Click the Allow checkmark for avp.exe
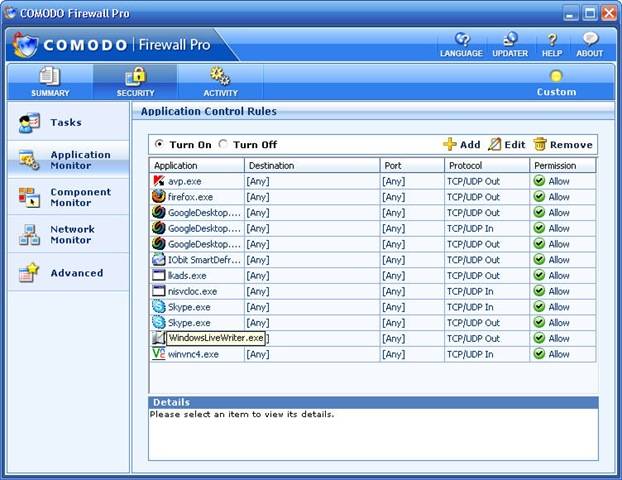Screen dimensions: 622x480 pyautogui.click(x=539, y=181)
